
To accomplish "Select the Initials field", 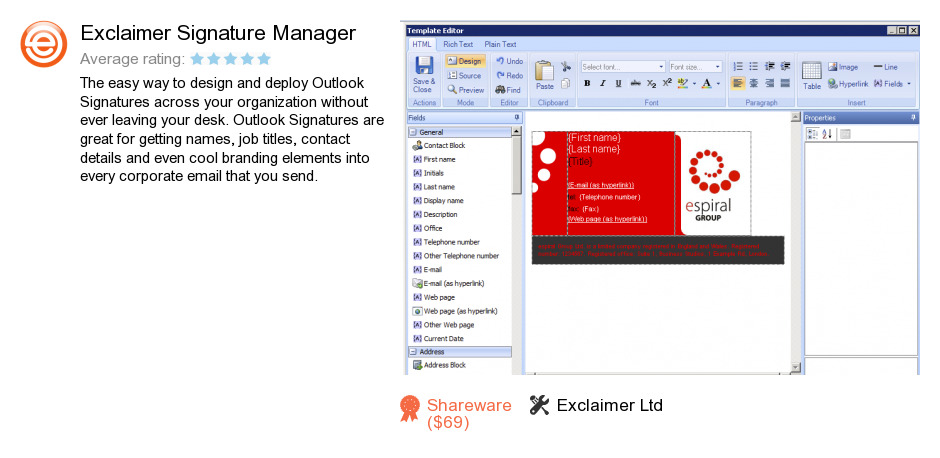I will pos(429,173).
